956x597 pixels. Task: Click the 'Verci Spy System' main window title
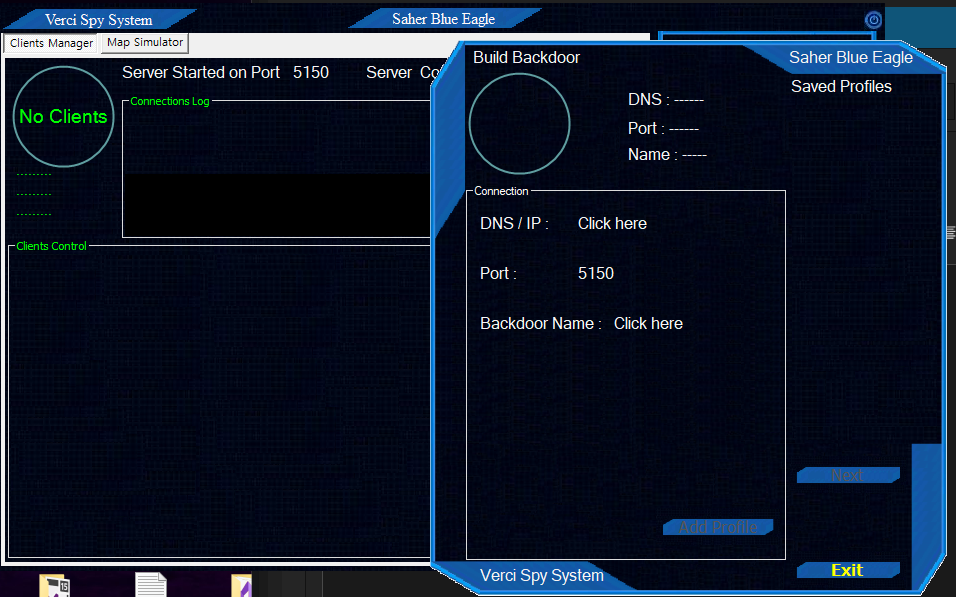(x=99, y=20)
